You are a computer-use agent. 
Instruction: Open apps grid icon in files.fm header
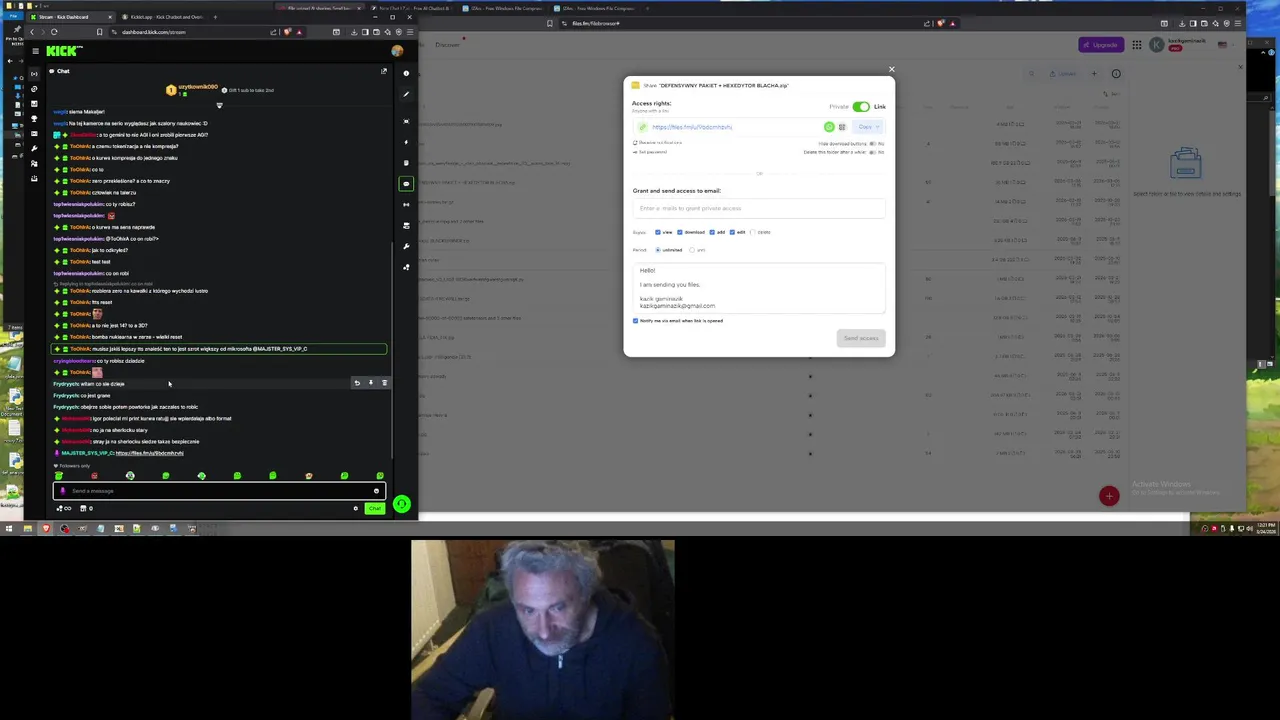[1137, 45]
